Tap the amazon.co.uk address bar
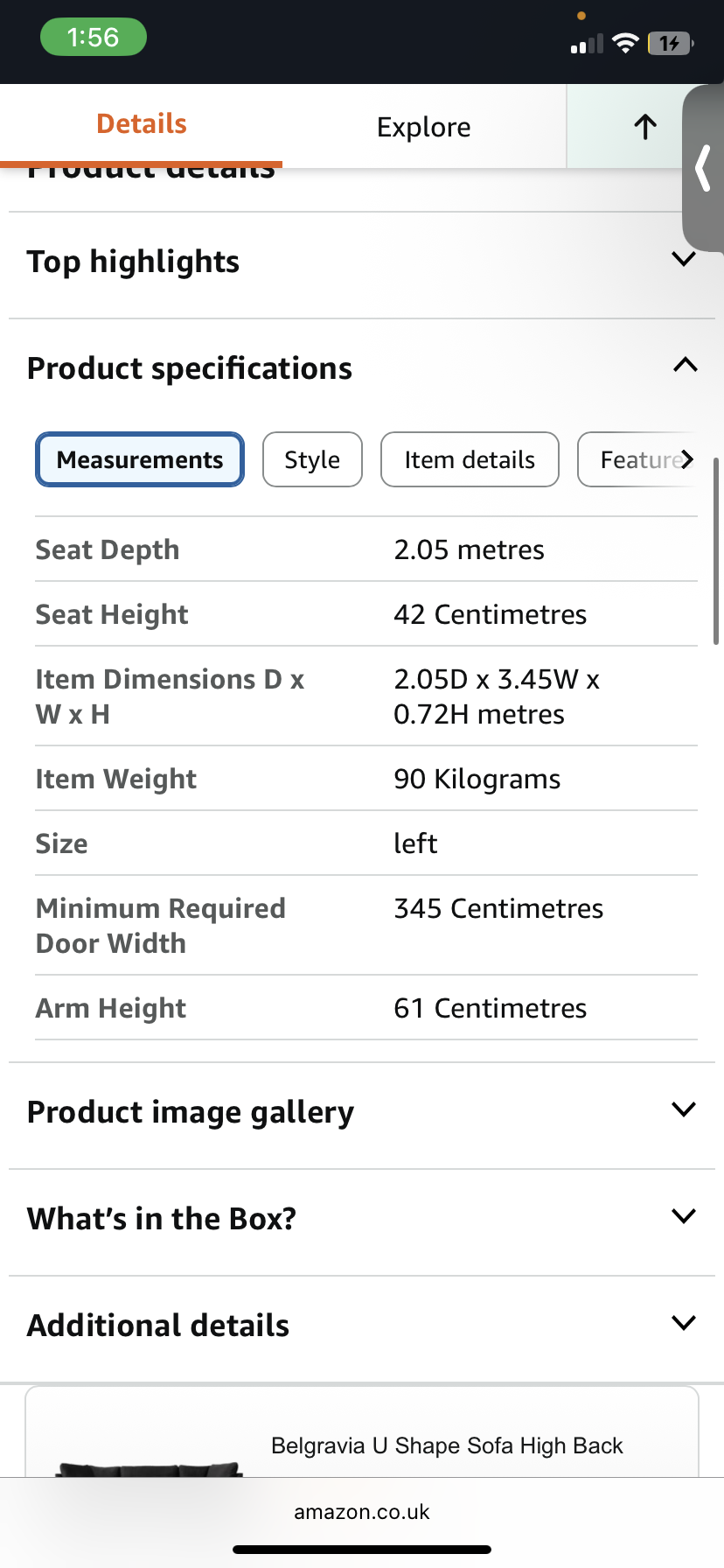Viewport: 724px width, 1568px height. [x=362, y=1512]
